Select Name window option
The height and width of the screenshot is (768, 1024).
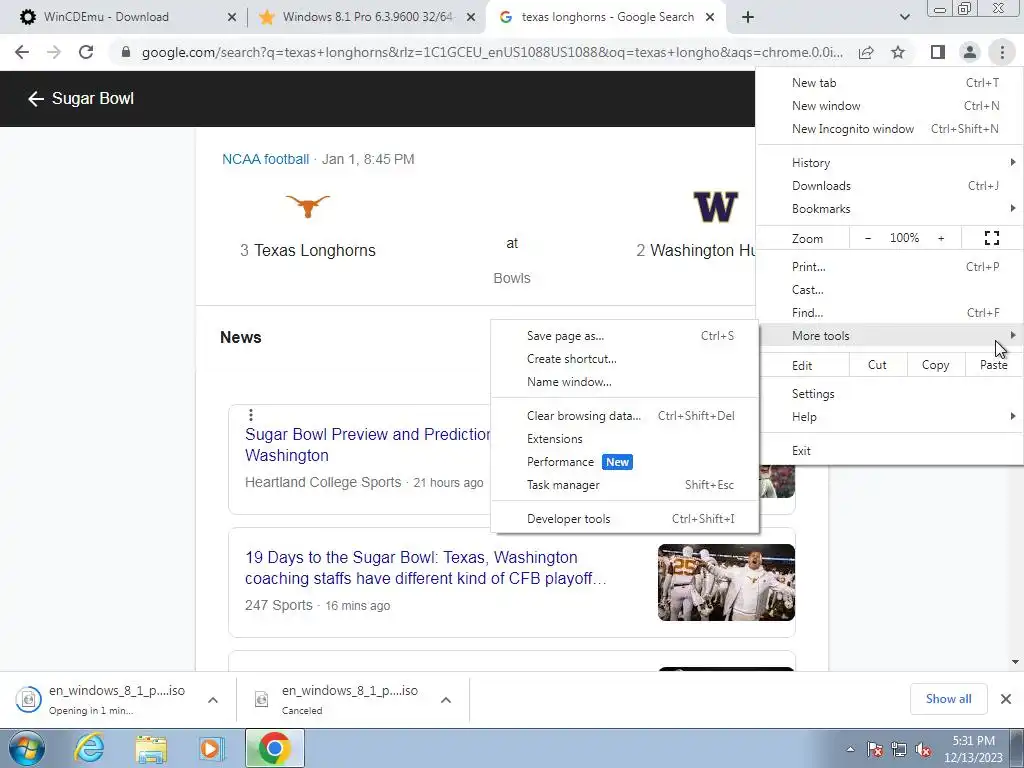click(625, 382)
